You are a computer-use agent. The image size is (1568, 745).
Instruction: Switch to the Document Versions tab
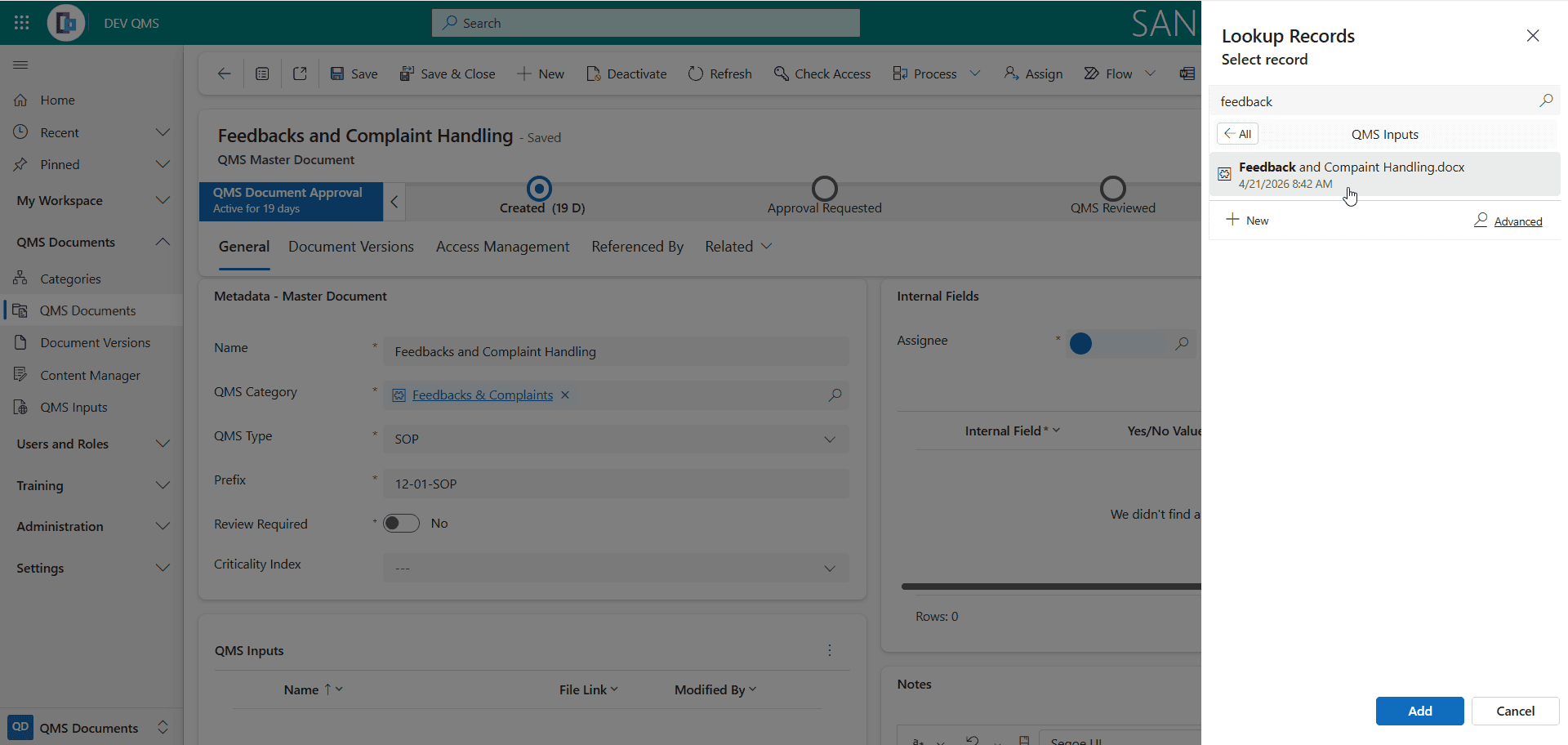pyautogui.click(x=351, y=247)
